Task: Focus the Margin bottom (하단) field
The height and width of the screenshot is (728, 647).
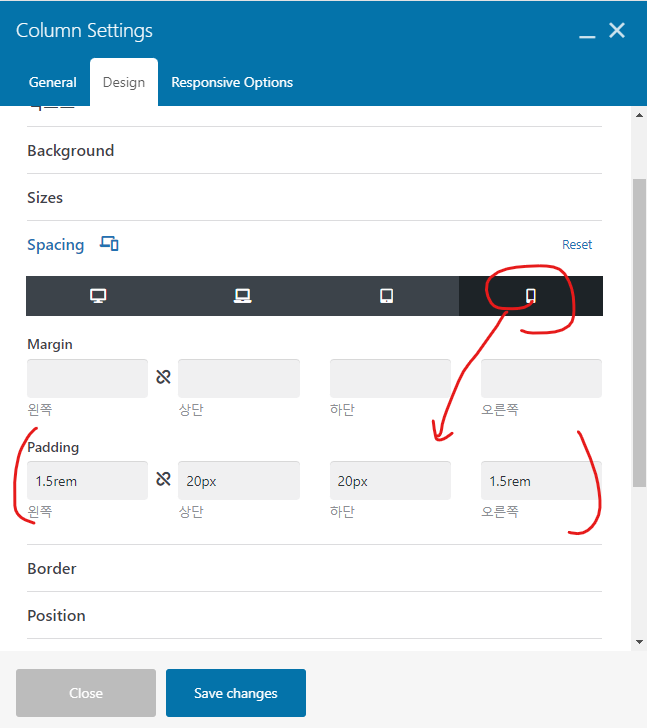Action: pos(390,378)
